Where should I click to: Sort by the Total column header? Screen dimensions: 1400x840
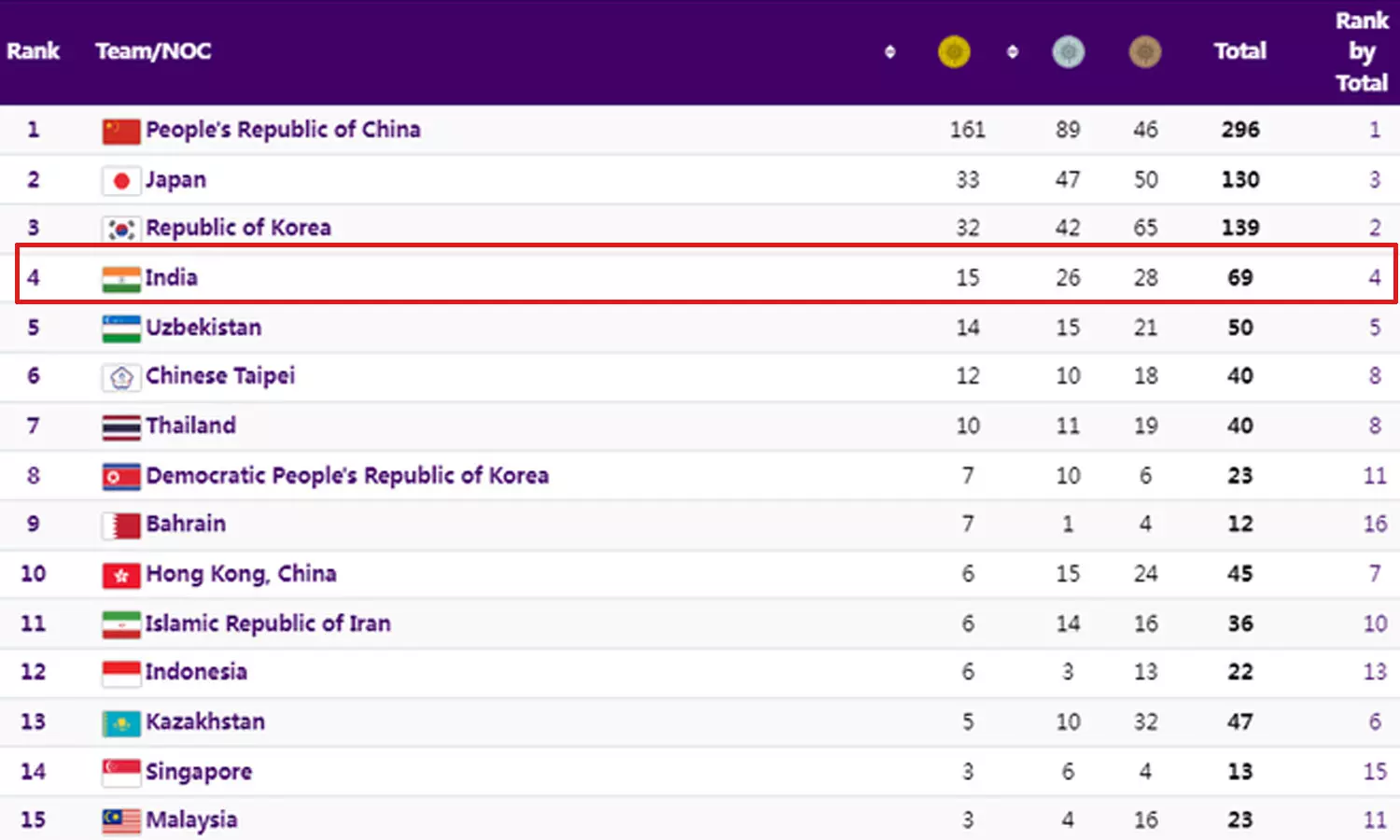[x=1239, y=51]
